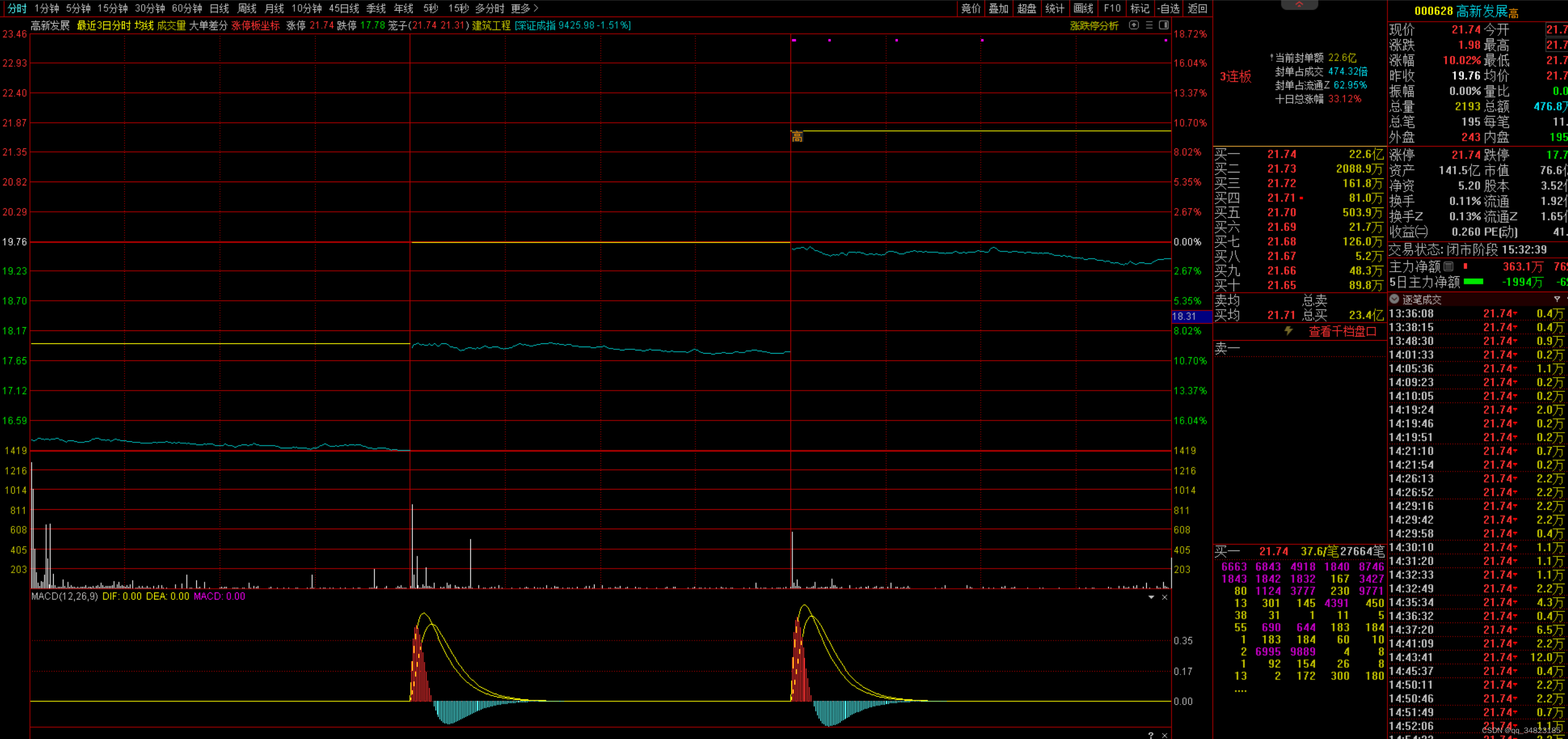
Task: Expand the 逐笔成交 circle dropdown
Action: tap(1394, 299)
